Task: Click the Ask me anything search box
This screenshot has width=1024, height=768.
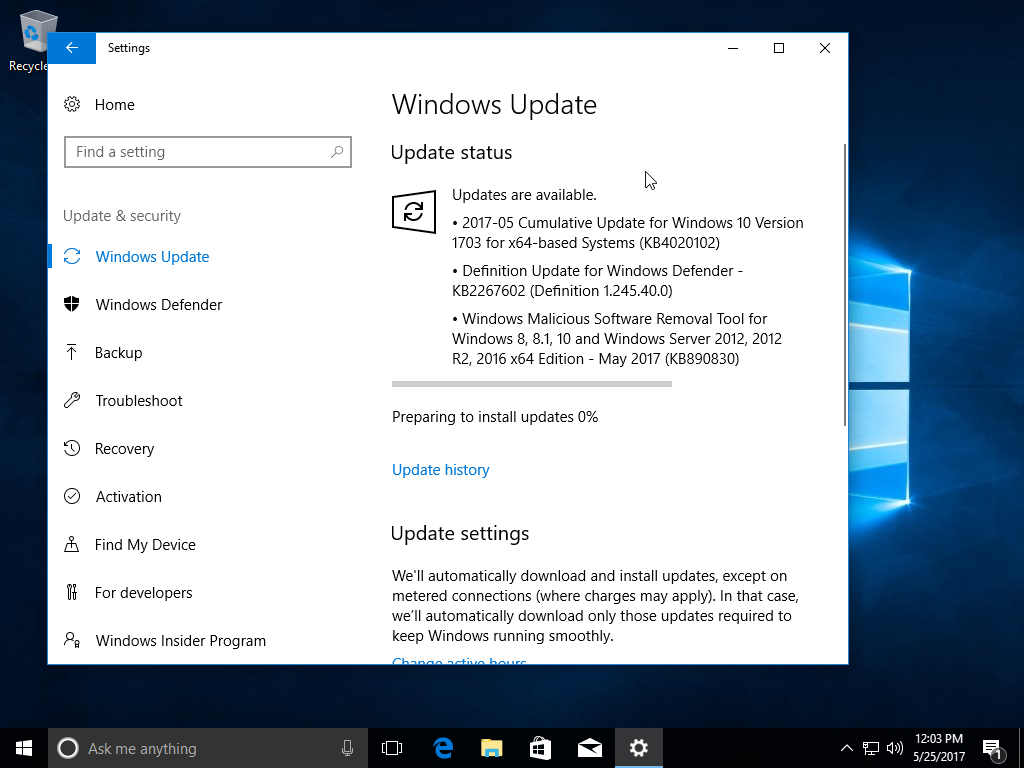Action: click(x=208, y=748)
